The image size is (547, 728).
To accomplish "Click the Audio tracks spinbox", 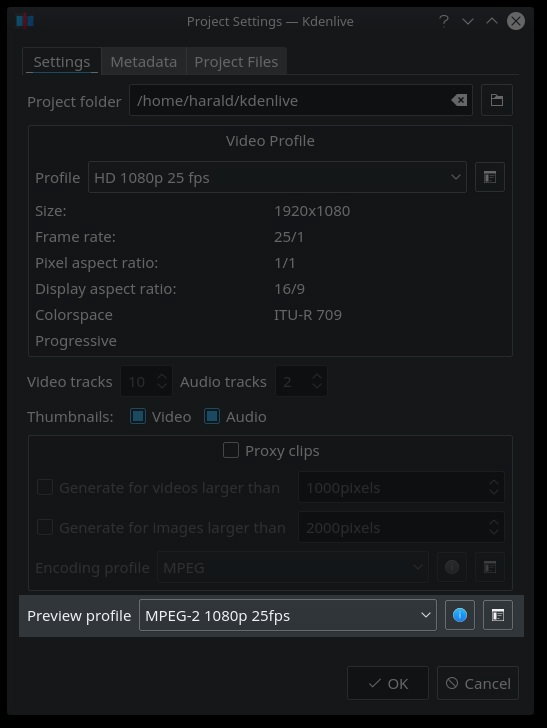I will (301, 381).
